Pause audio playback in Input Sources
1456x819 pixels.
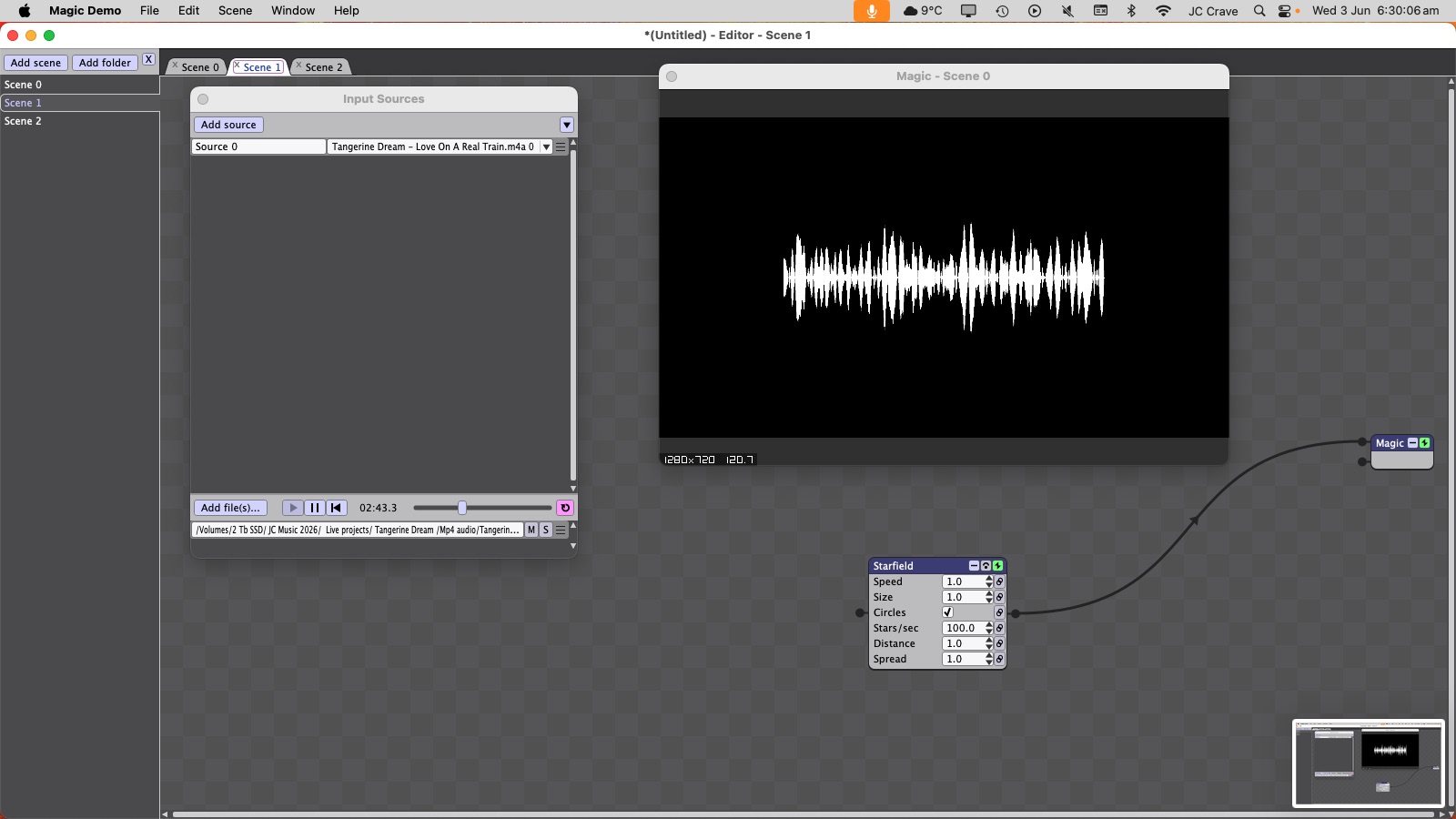pos(315,508)
